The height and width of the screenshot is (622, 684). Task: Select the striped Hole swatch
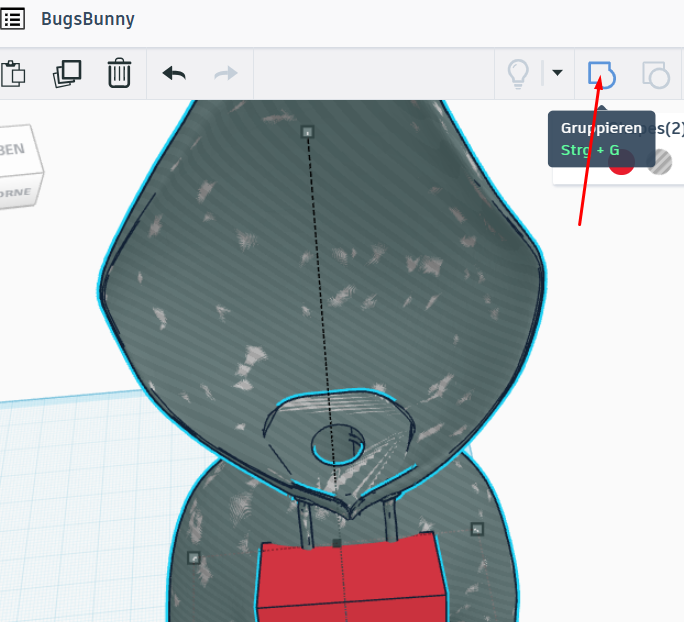click(659, 162)
